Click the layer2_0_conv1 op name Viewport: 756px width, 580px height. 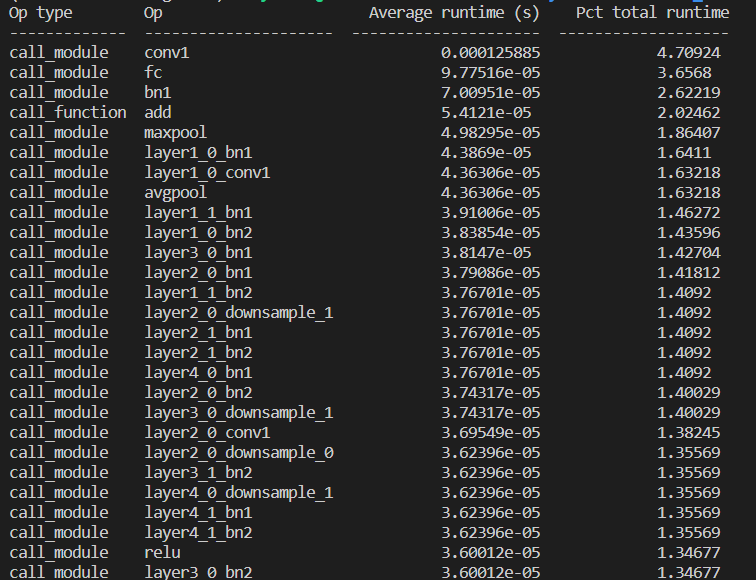(x=207, y=432)
